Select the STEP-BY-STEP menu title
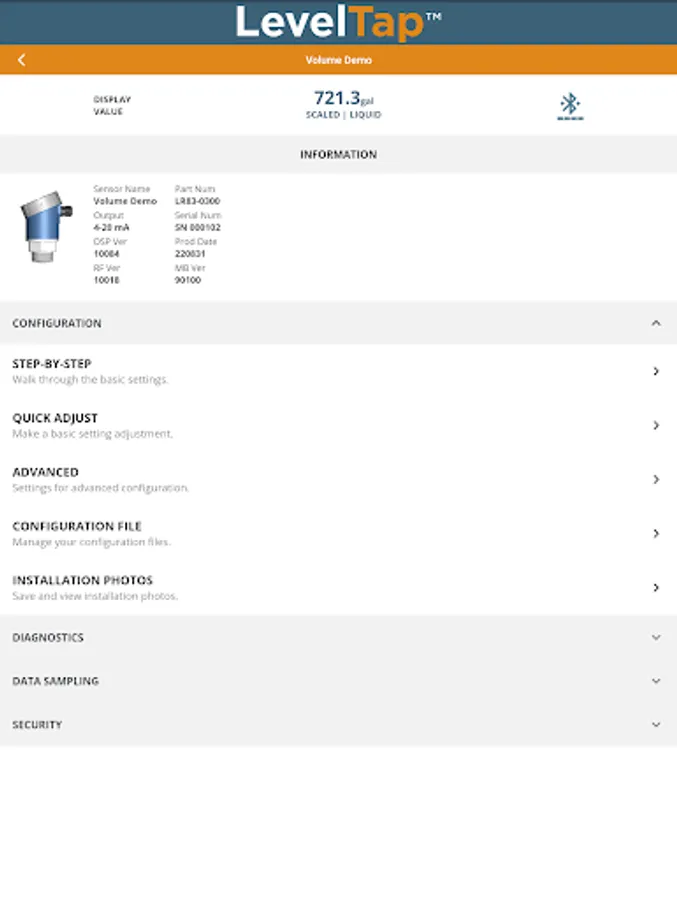 tap(52, 364)
